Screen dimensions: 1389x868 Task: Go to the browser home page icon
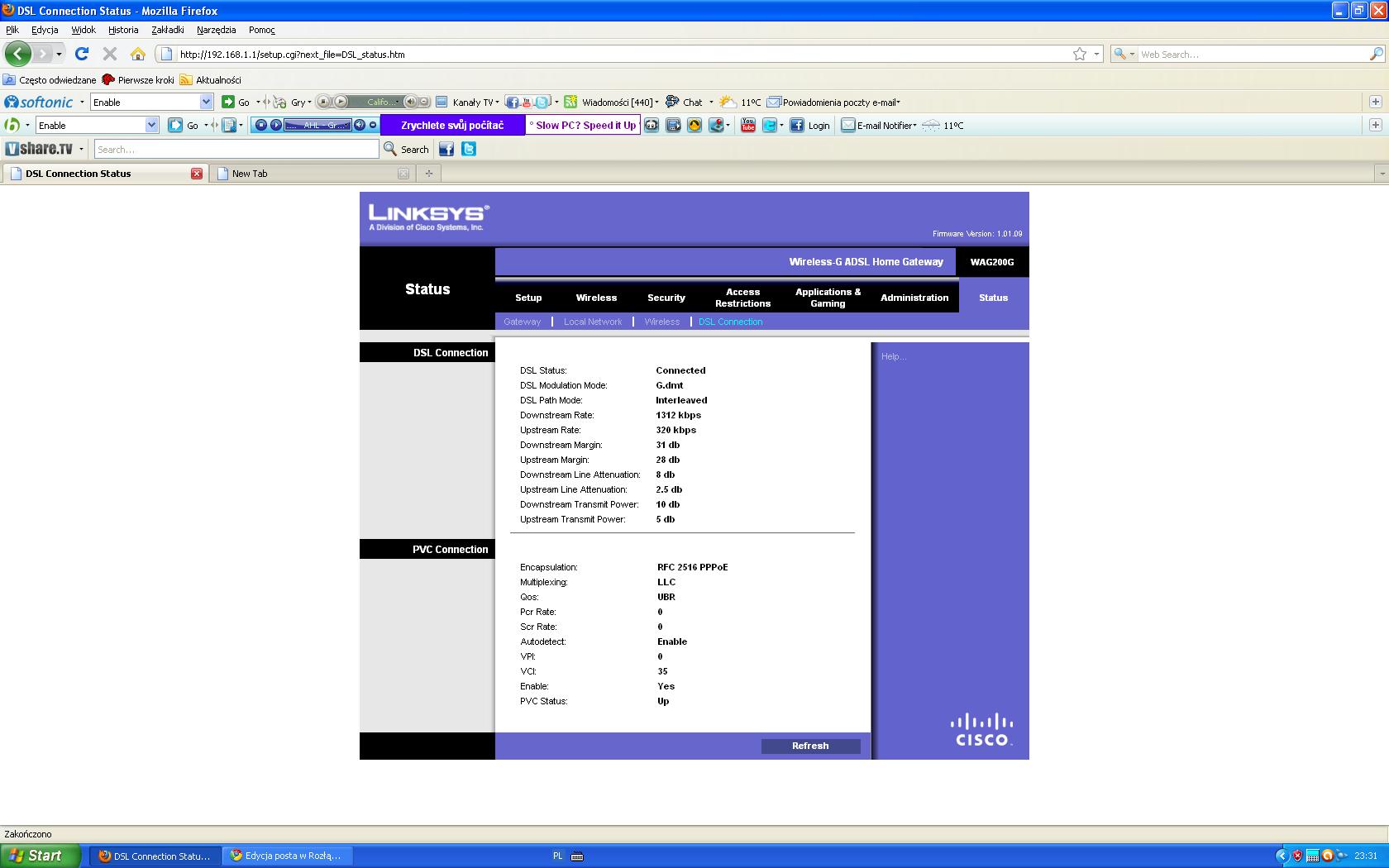138,54
